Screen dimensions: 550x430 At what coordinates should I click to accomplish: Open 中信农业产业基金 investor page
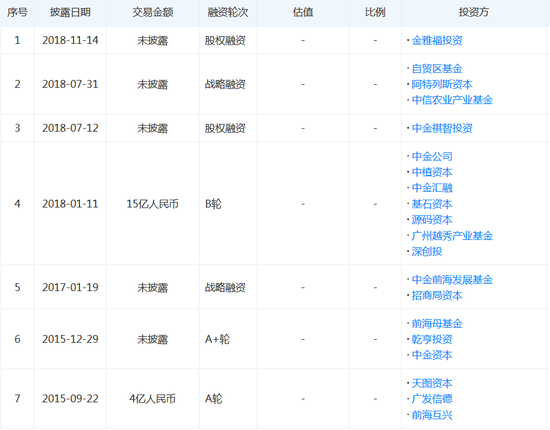pos(452,100)
